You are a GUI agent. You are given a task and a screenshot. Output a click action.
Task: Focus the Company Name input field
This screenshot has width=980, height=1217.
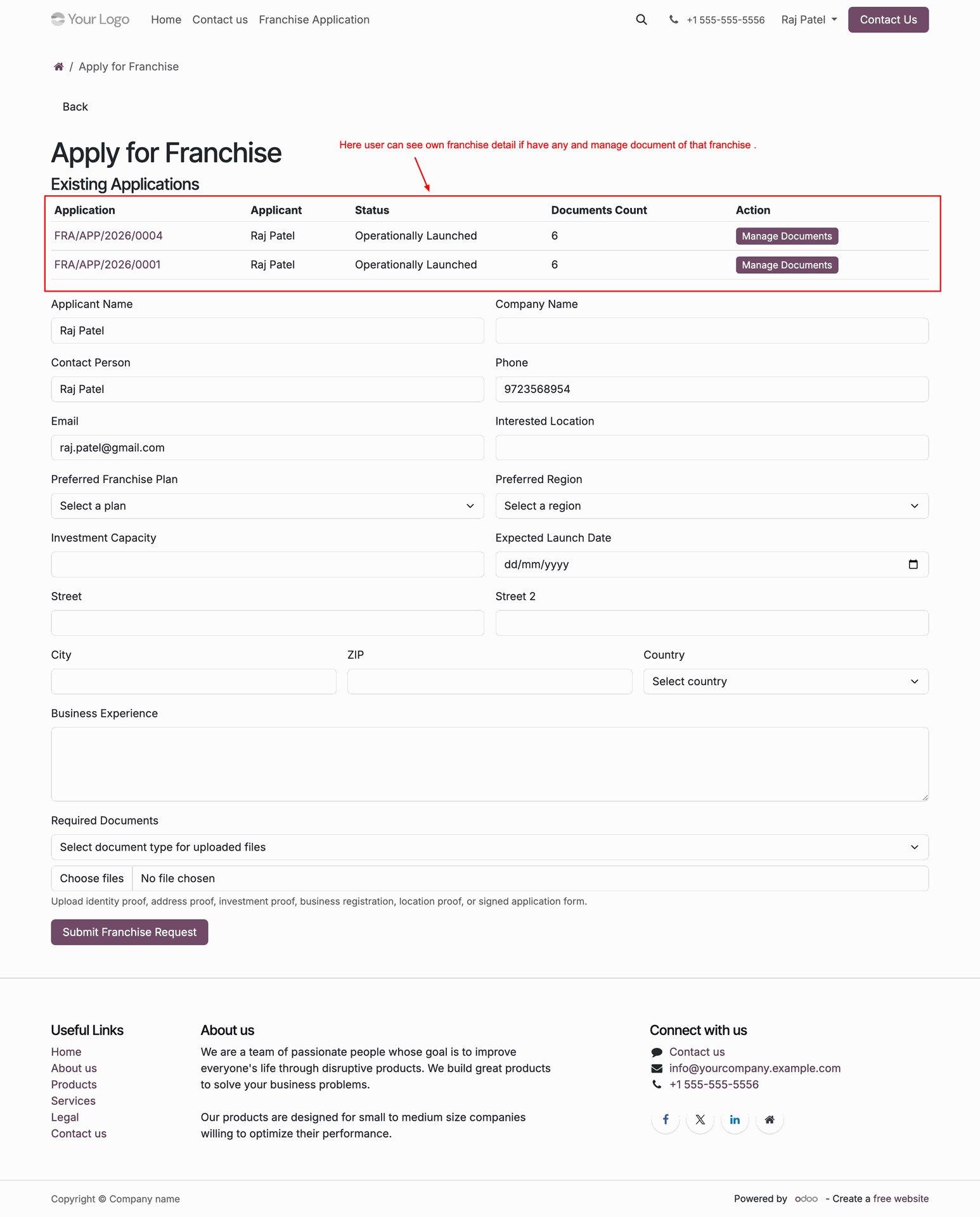(x=712, y=331)
